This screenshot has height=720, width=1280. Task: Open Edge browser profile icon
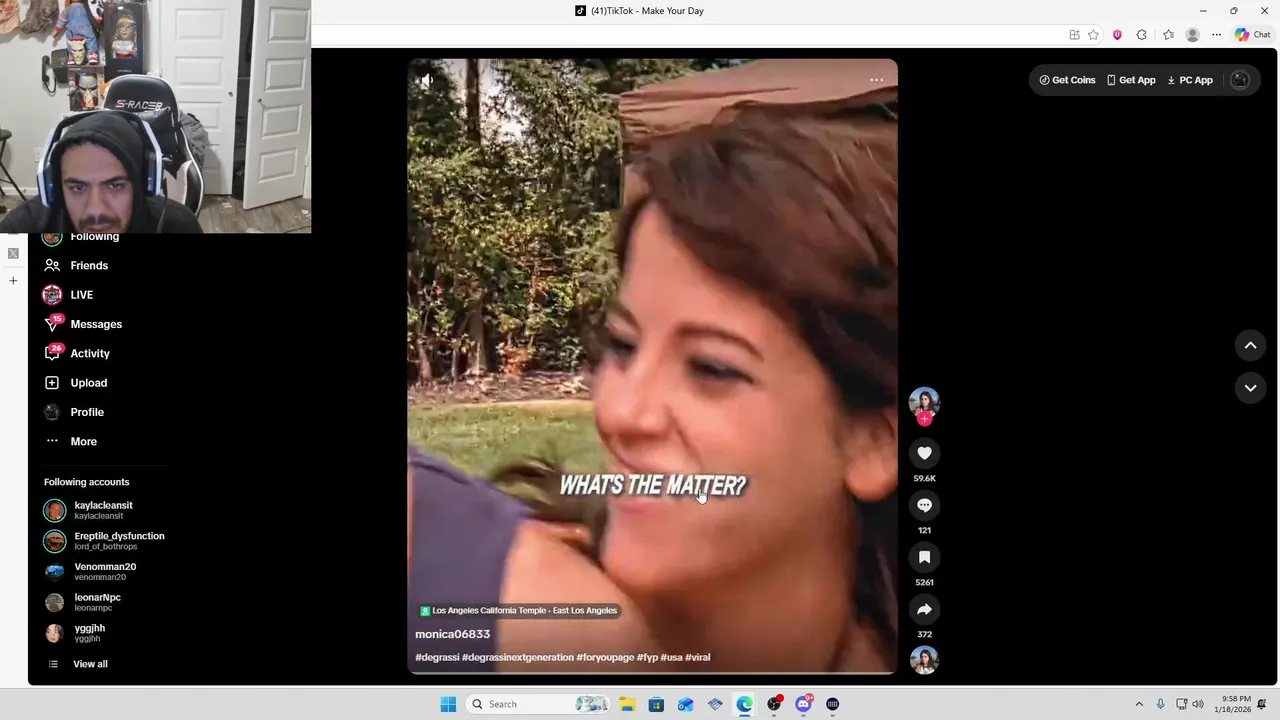click(x=1192, y=35)
